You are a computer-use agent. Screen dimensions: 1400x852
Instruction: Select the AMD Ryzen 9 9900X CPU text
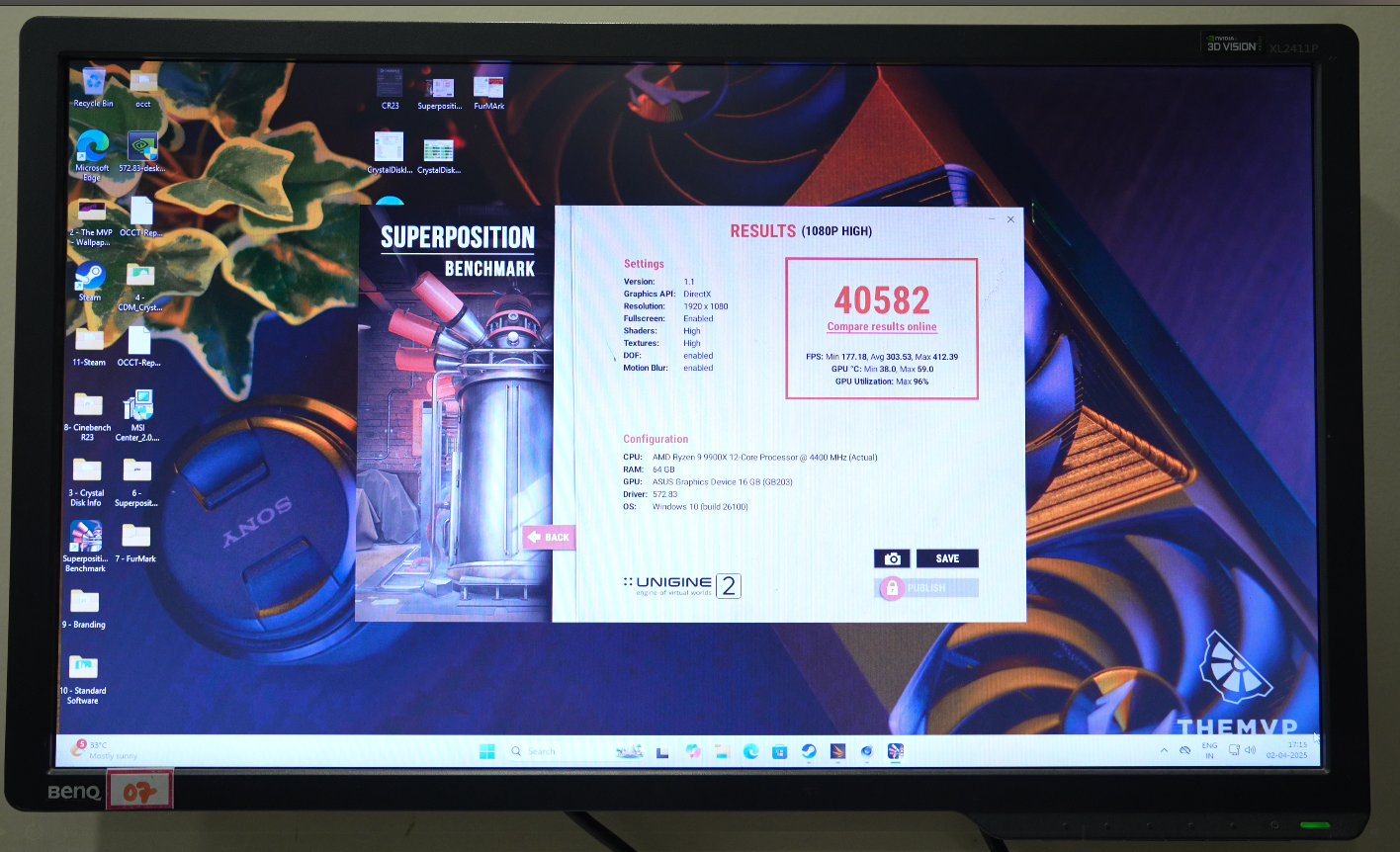[764, 457]
